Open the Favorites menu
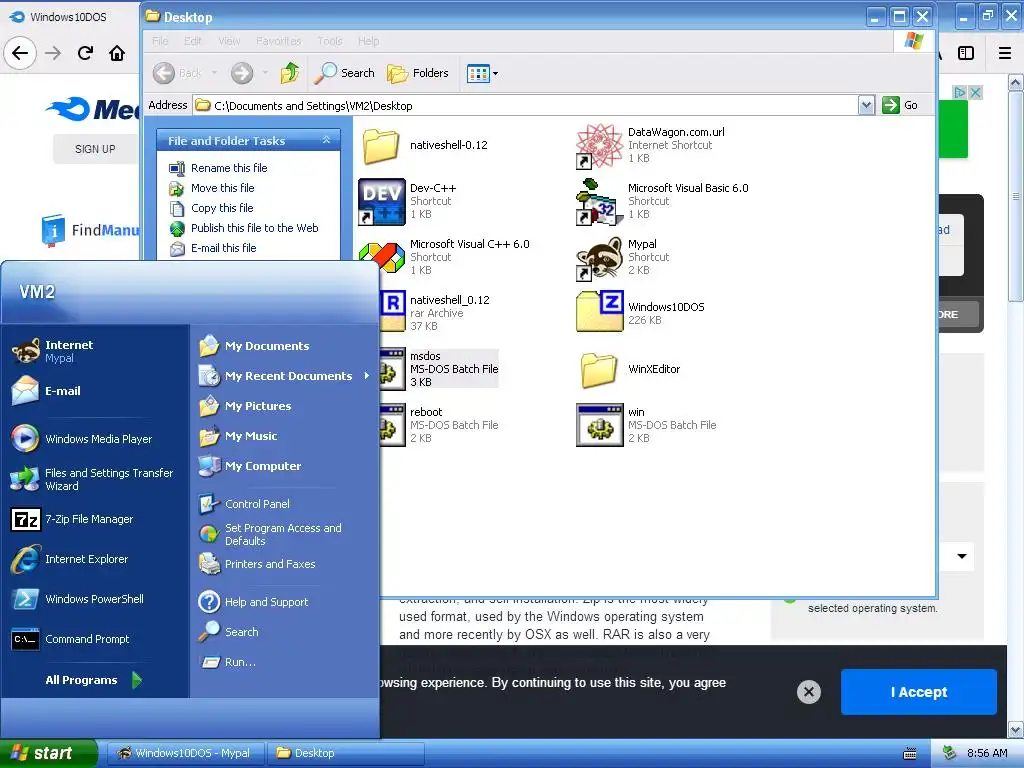 click(x=279, y=41)
